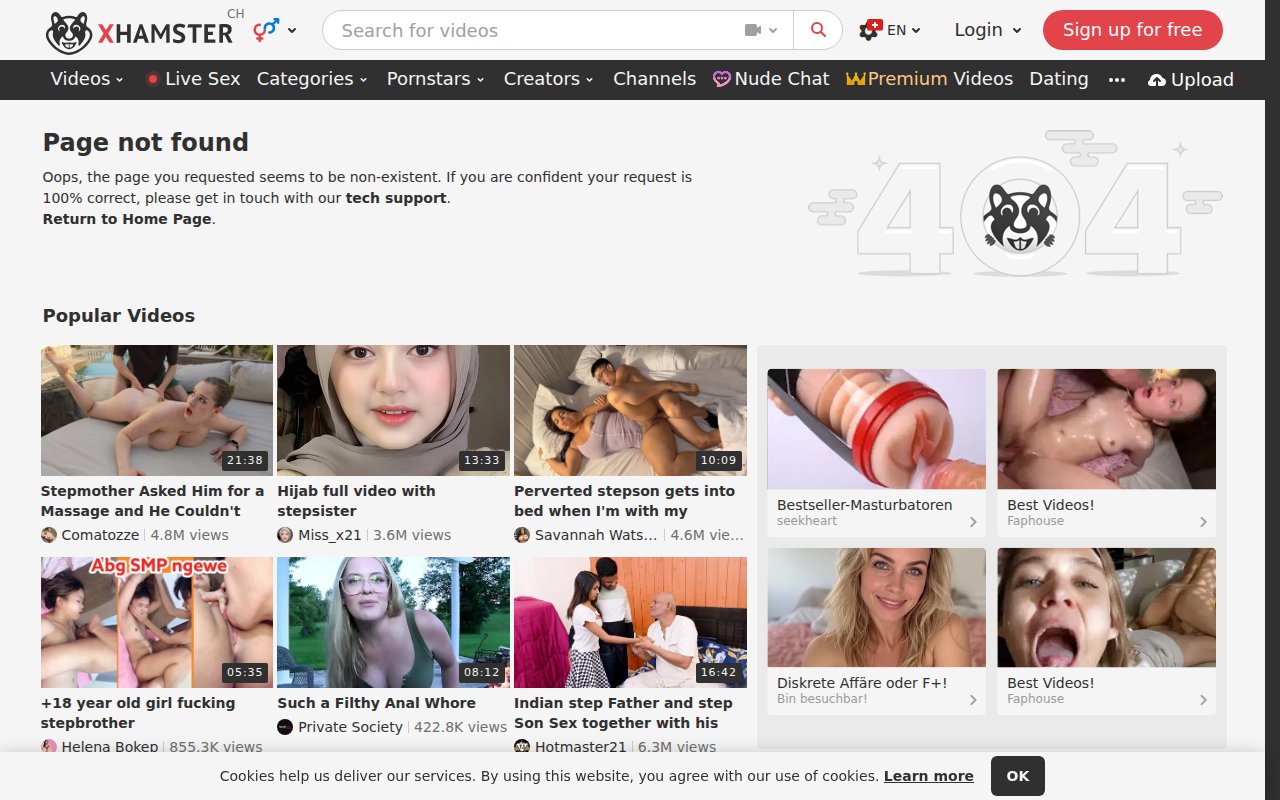Select Channels in the navigation menu
The height and width of the screenshot is (800, 1280).
point(654,79)
